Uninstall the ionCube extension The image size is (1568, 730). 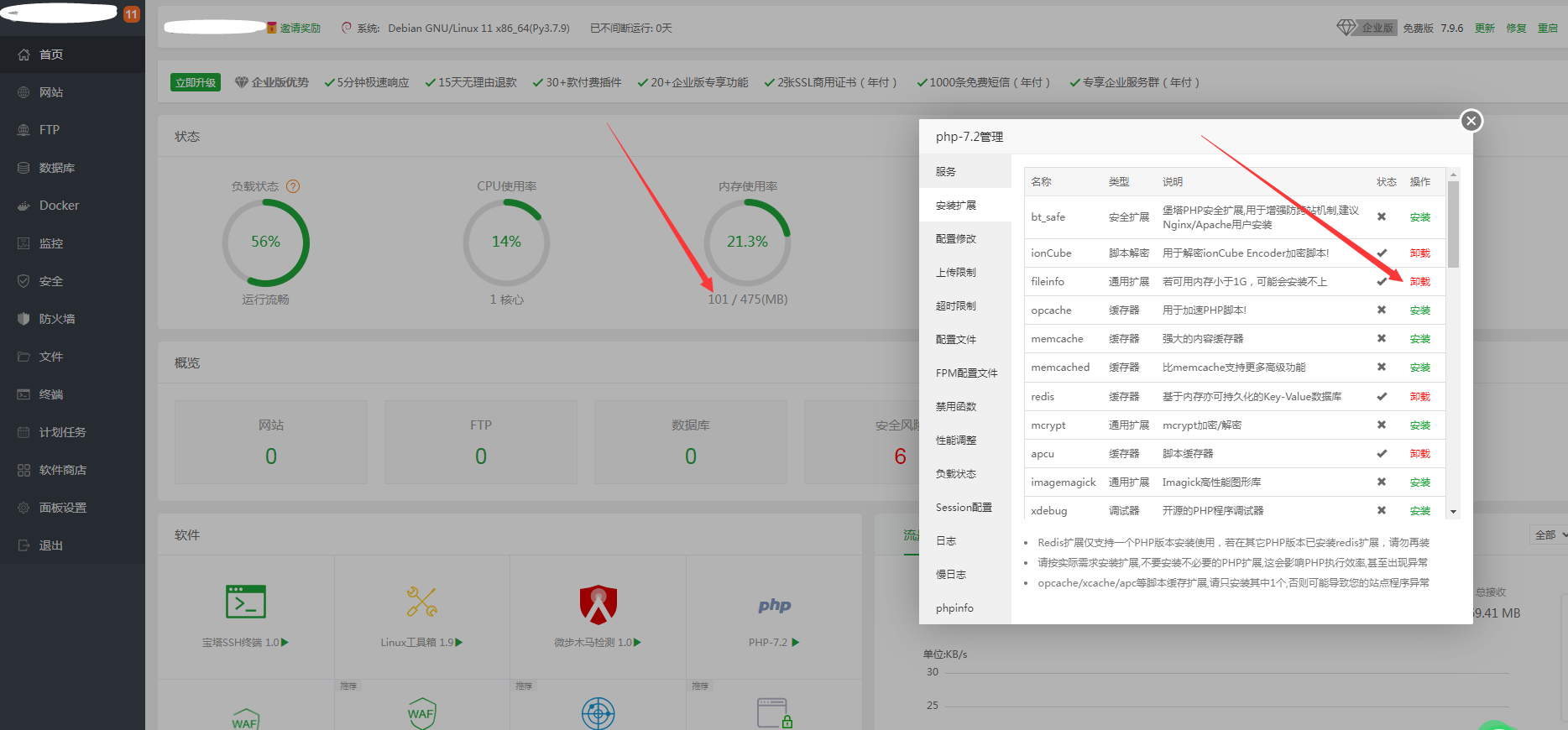click(x=1420, y=253)
